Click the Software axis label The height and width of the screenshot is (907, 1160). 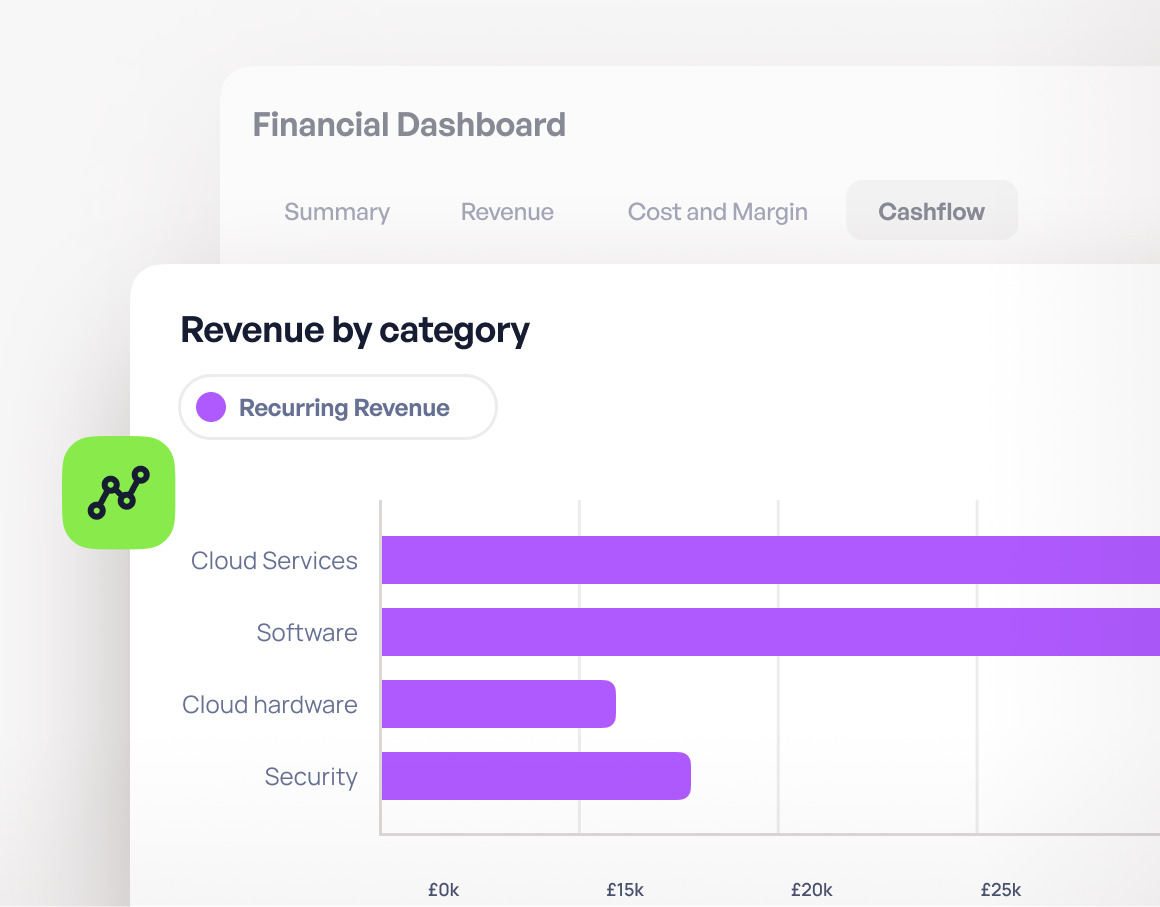coord(307,633)
